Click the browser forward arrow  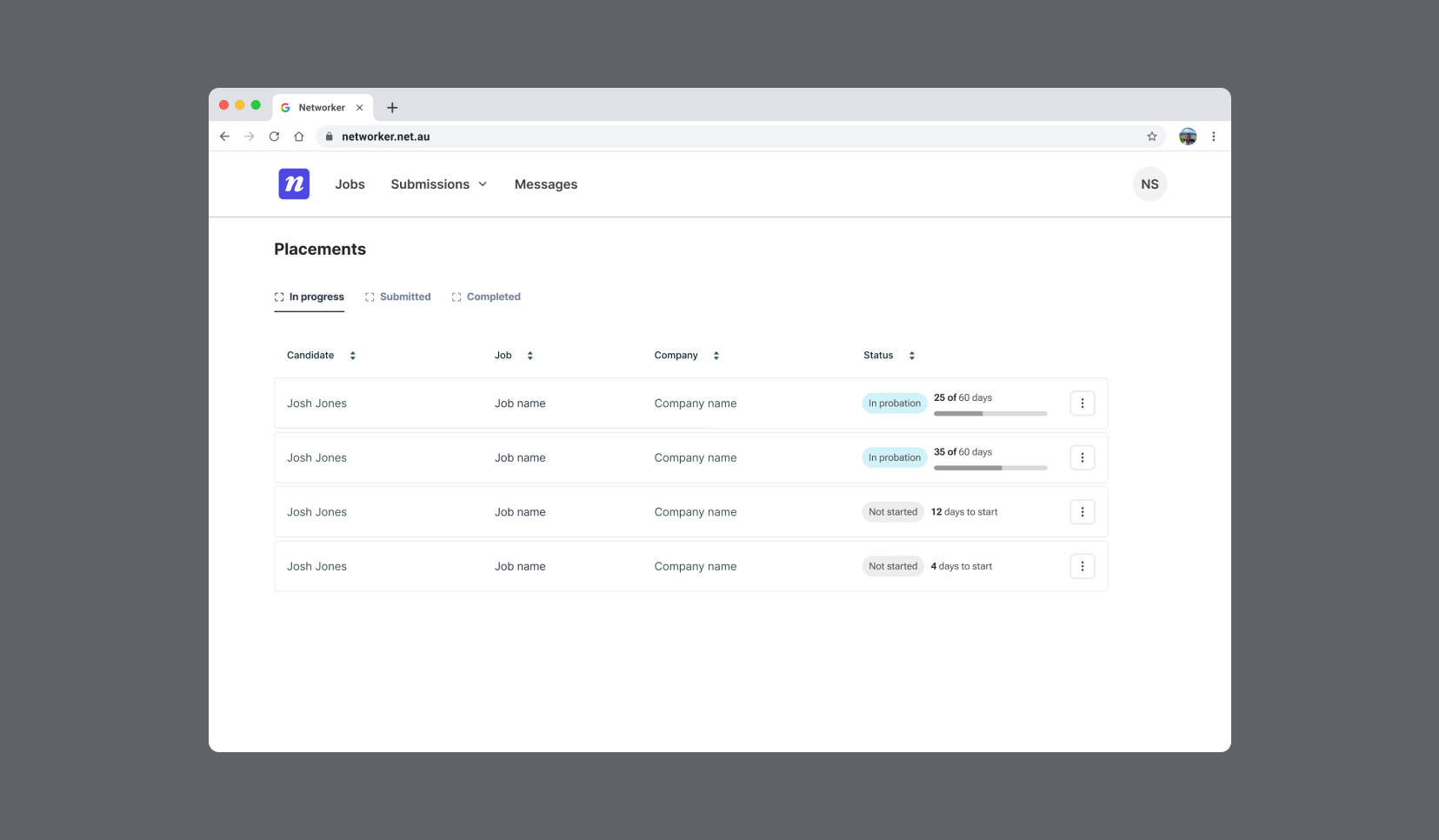[x=250, y=137]
